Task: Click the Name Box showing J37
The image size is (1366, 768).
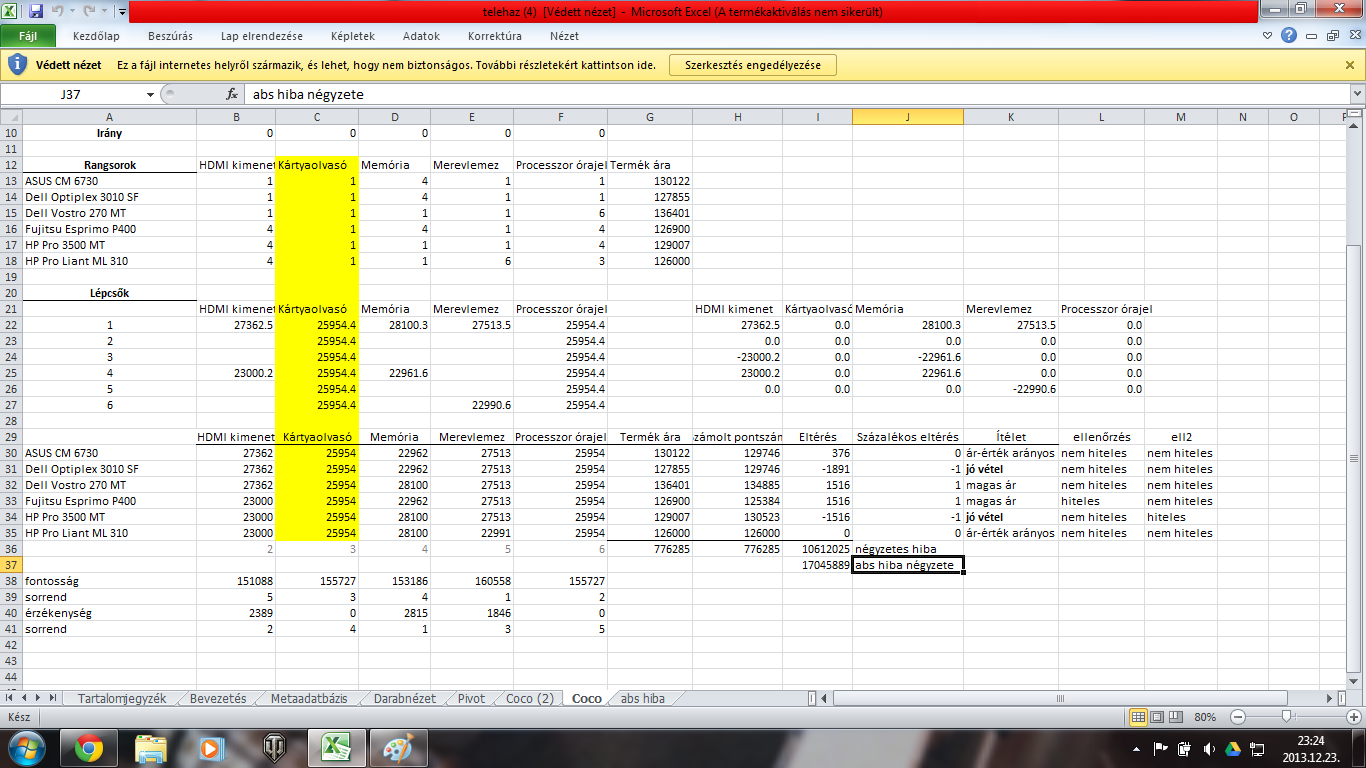Action: pyautogui.click(x=72, y=94)
